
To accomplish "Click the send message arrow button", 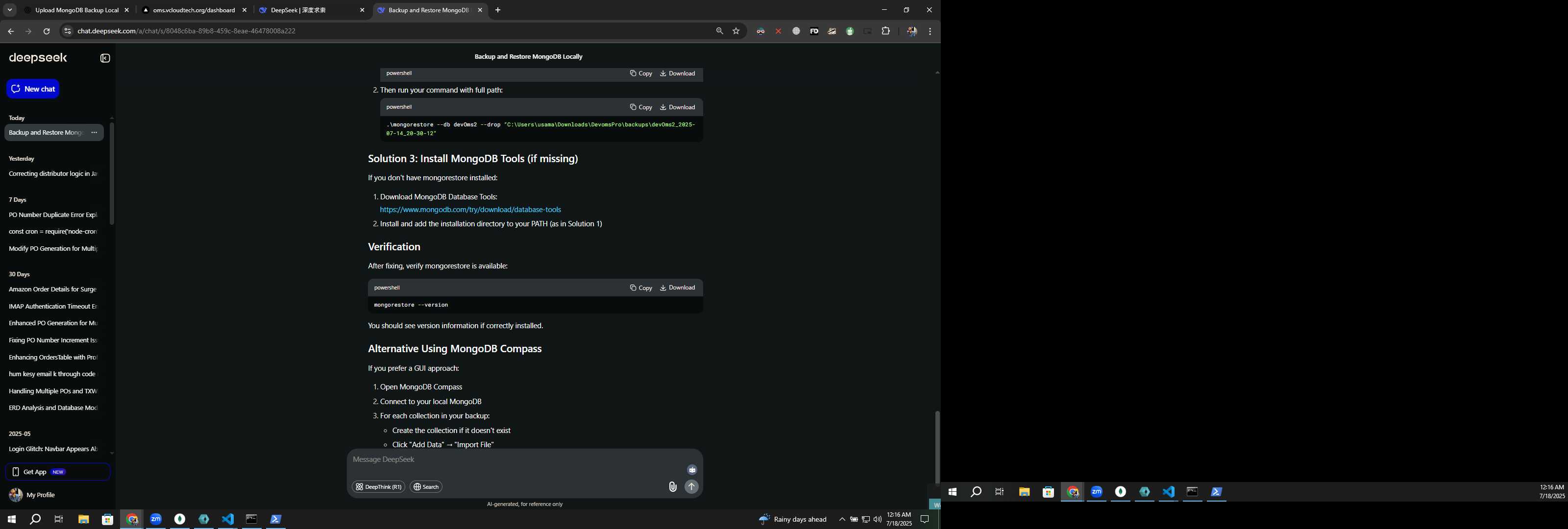I will coord(691,486).
